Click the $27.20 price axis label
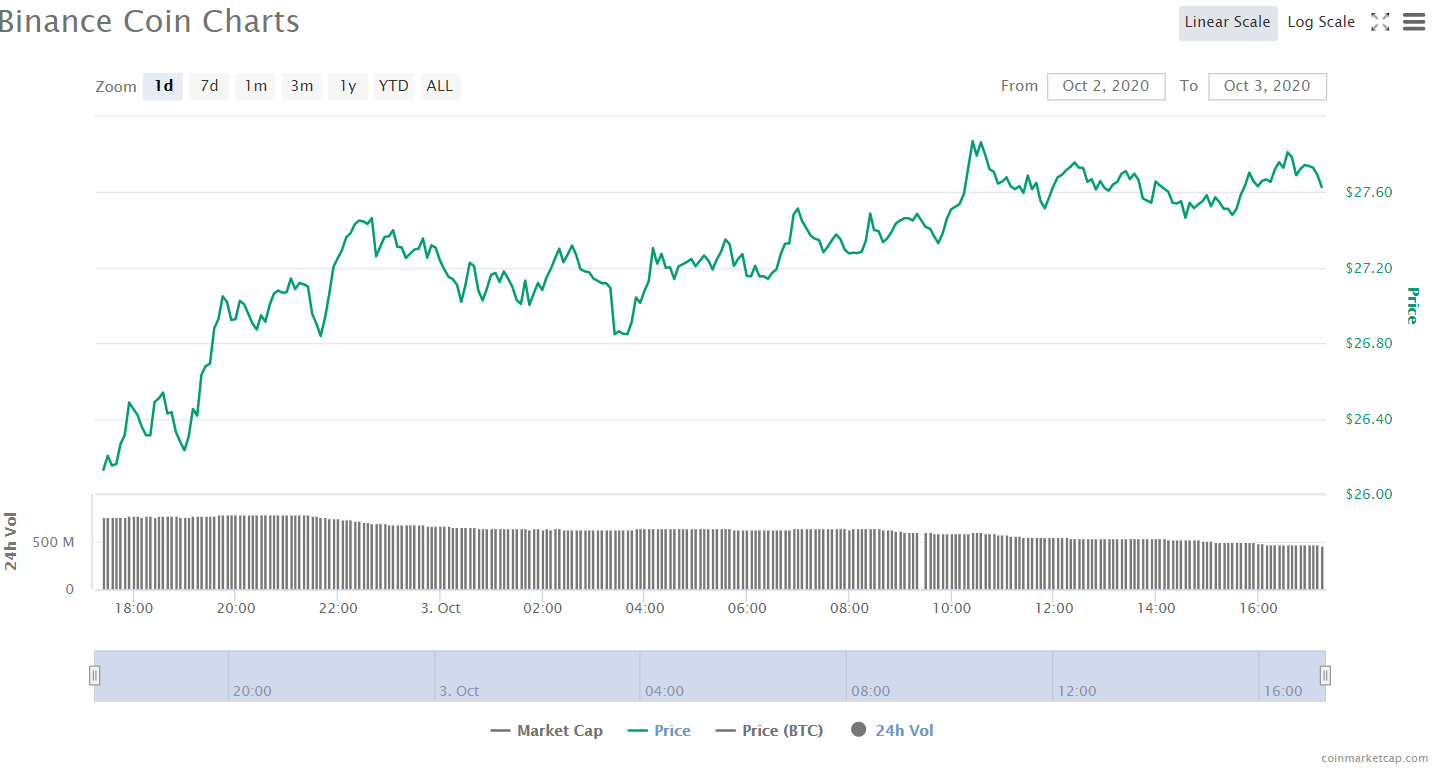 (x=1368, y=268)
